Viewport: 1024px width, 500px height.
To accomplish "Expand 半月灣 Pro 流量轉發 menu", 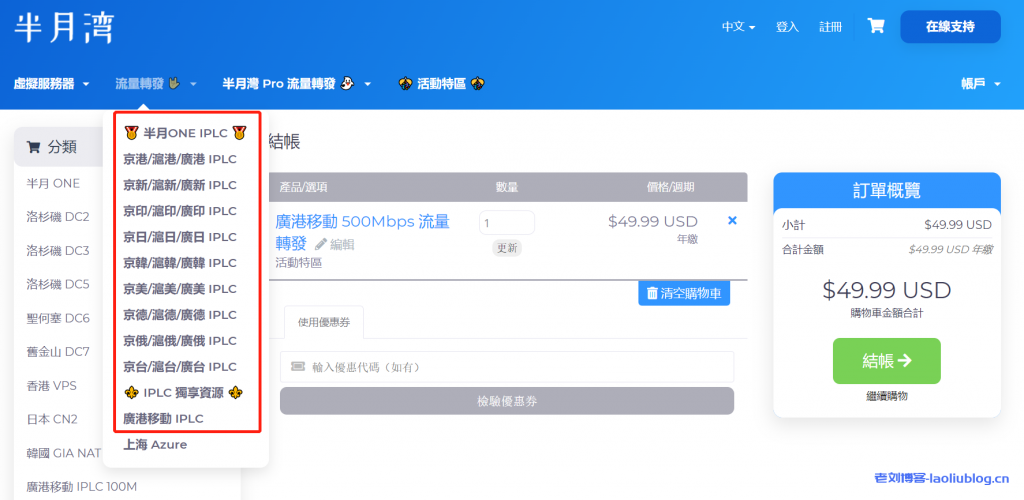I will (296, 84).
